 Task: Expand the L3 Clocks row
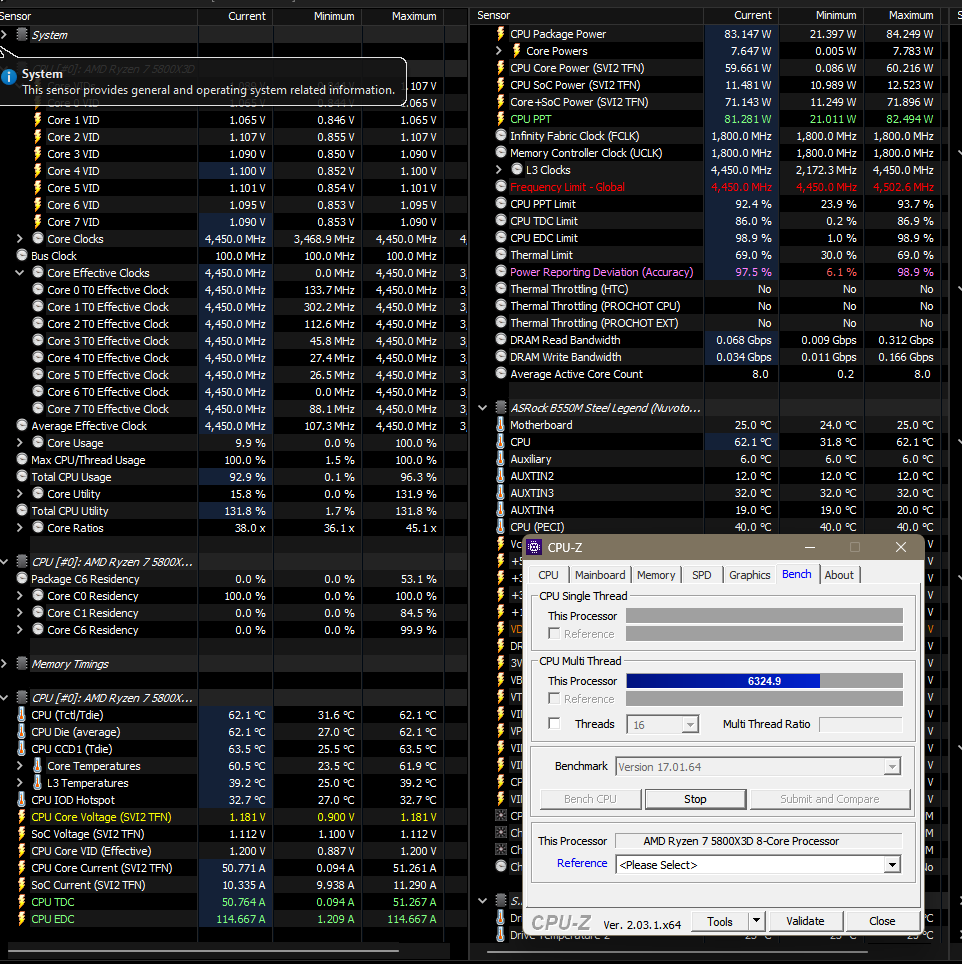(x=499, y=169)
